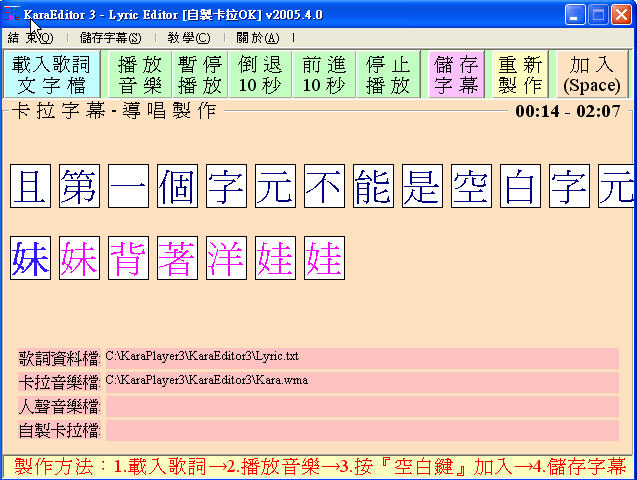Click the 歌詞資料檔 path field
This screenshot has width=637, height=480.
(x=362, y=358)
